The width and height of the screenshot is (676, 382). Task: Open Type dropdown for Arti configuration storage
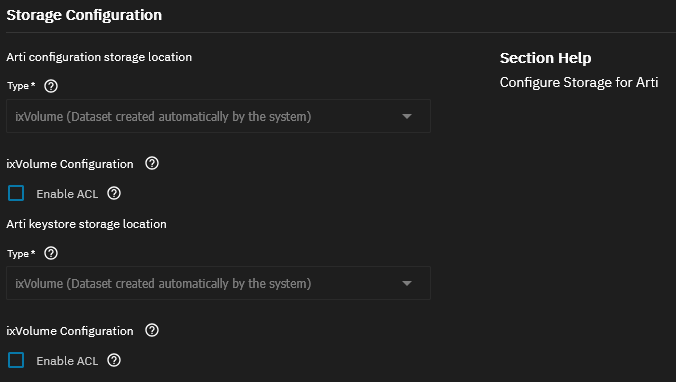(218, 116)
